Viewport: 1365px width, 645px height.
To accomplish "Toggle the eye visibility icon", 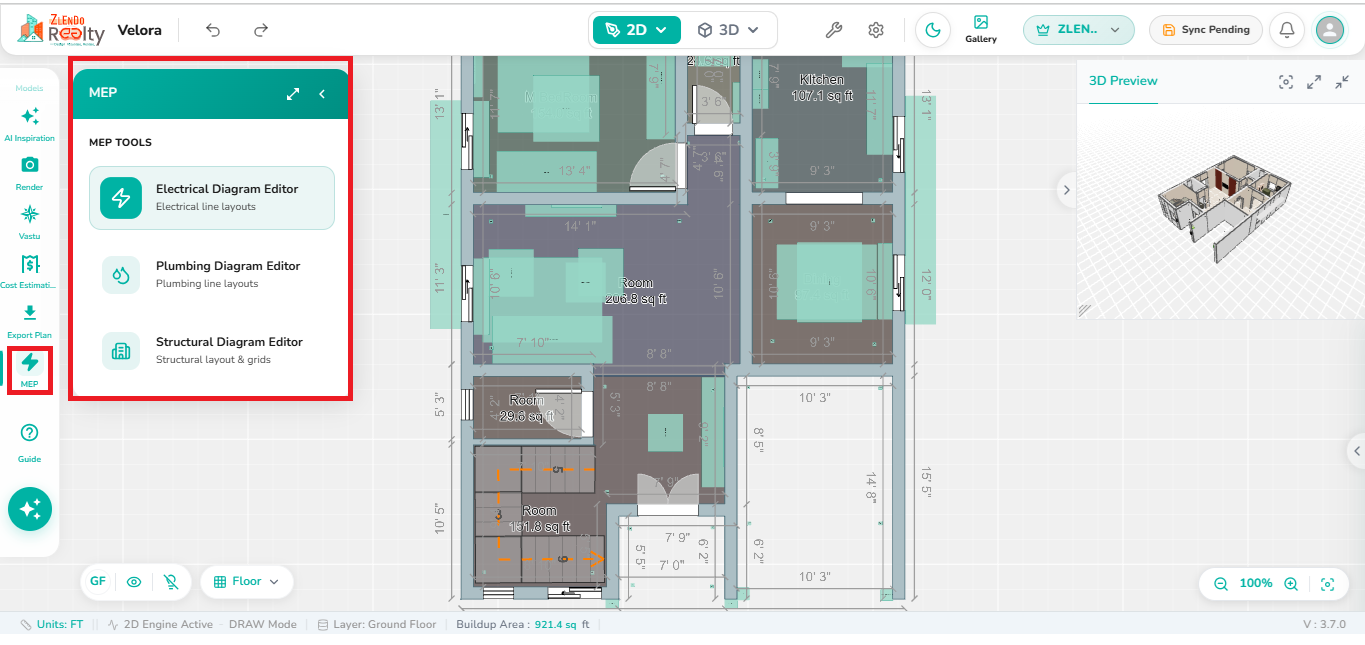I will (x=134, y=581).
